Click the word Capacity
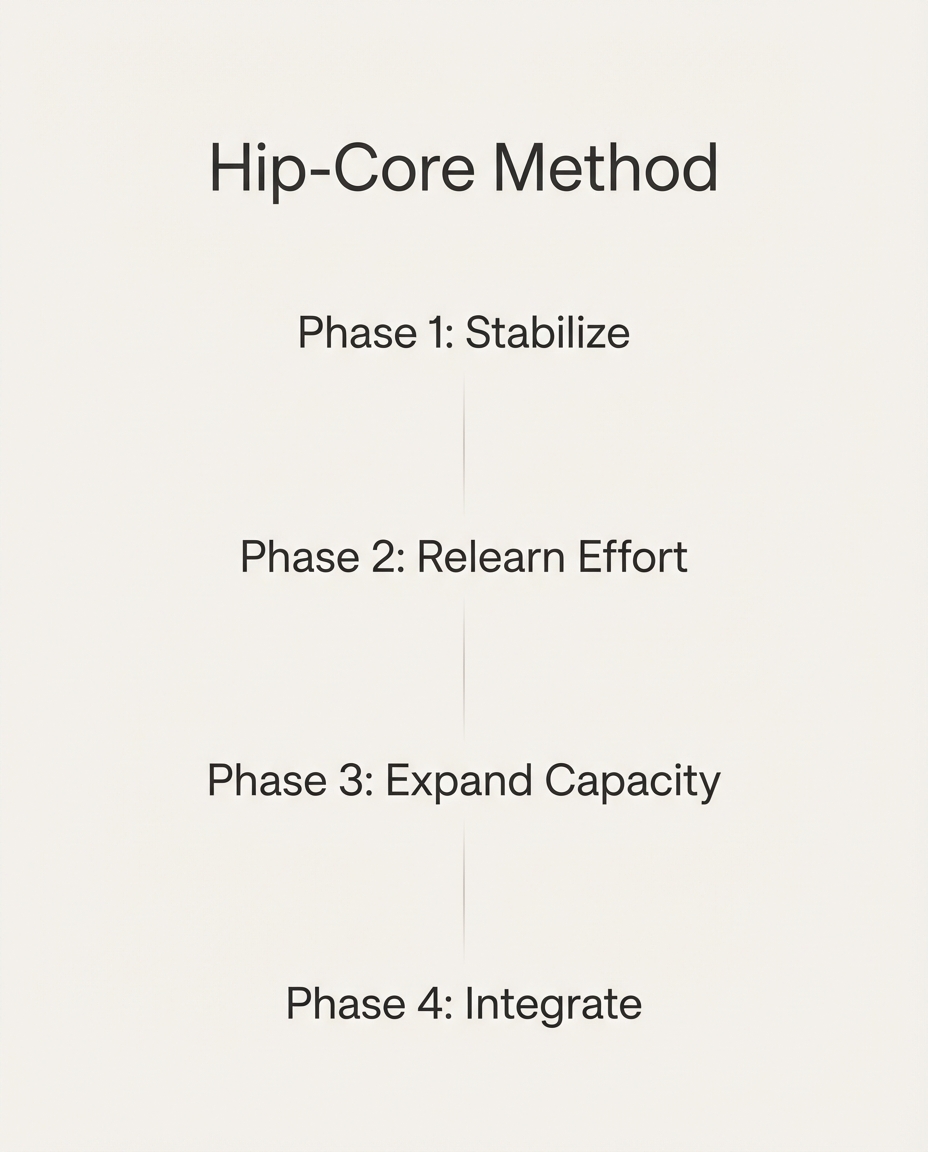This screenshot has height=1152, width=928. (632, 781)
